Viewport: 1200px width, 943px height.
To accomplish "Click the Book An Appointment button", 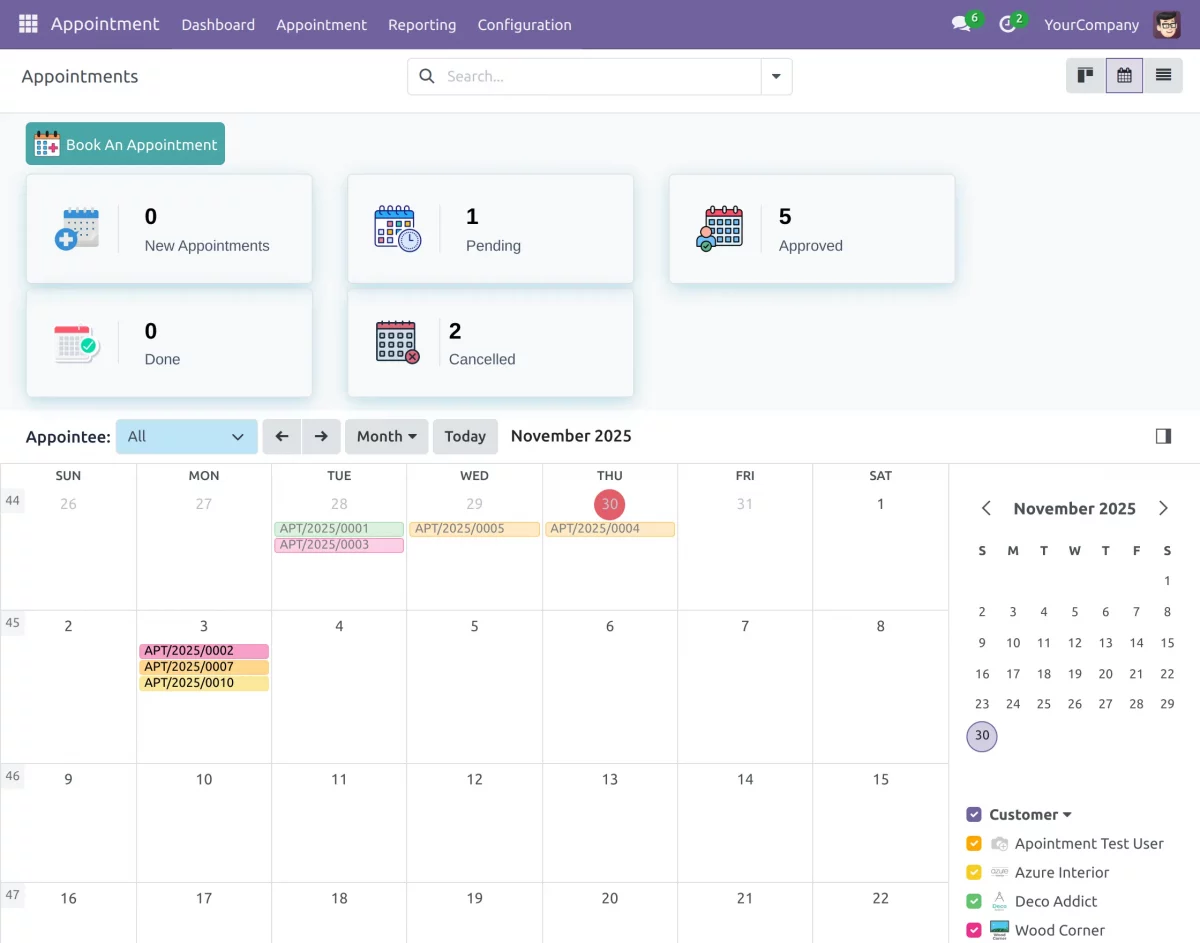I will point(124,143).
